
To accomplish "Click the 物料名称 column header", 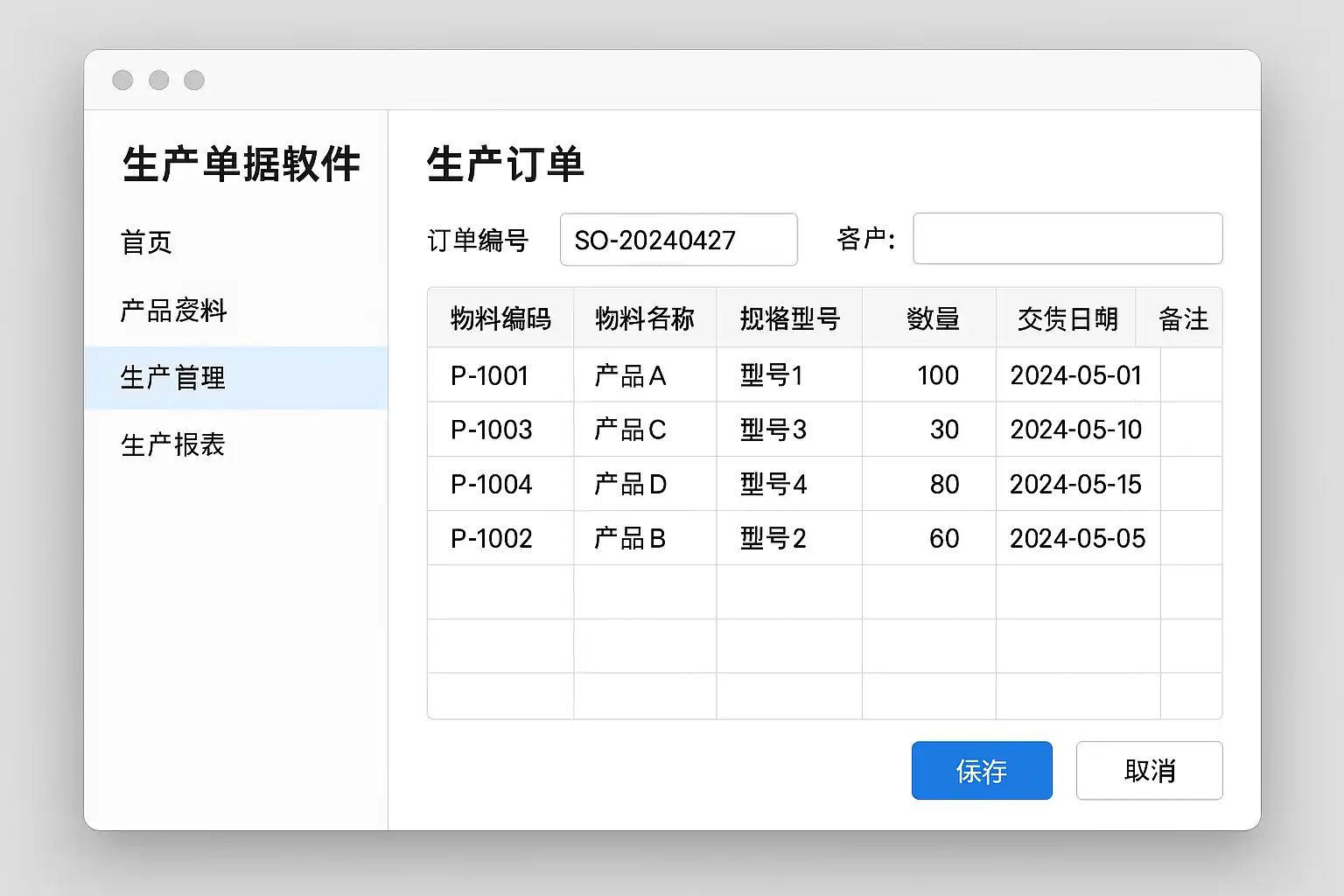I will (x=645, y=318).
